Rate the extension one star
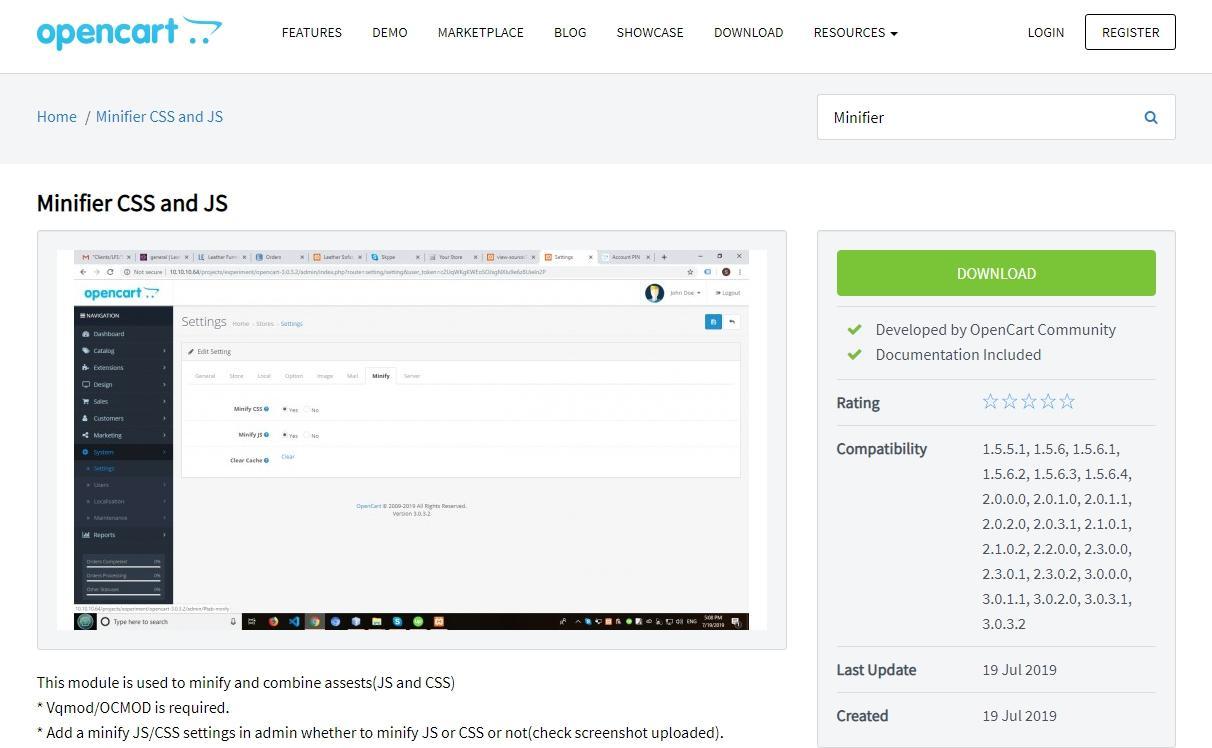The image size is (1212, 748). click(991, 401)
